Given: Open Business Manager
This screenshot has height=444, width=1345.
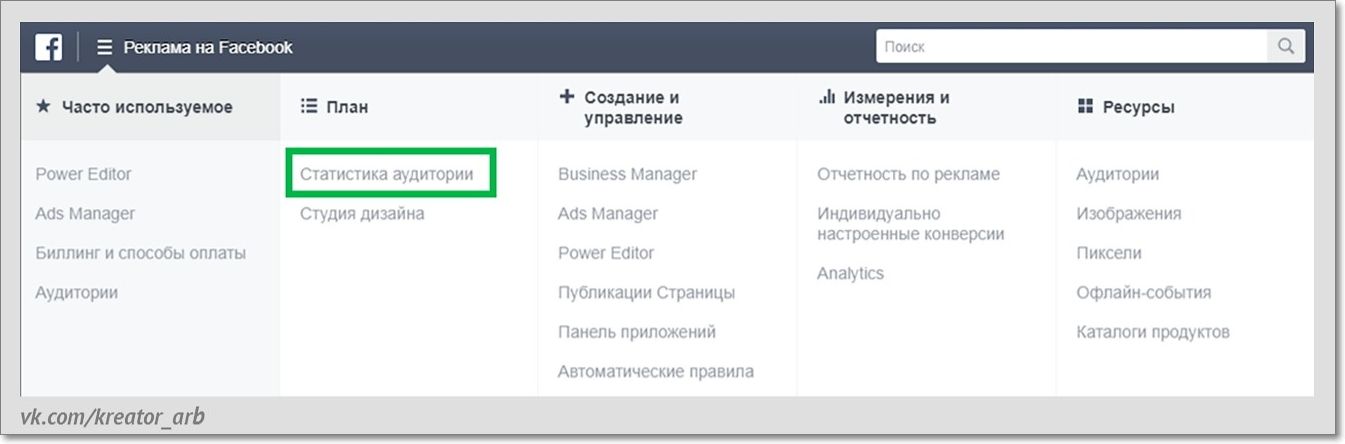Looking at the screenshot, I should click(x=627, y=174).
